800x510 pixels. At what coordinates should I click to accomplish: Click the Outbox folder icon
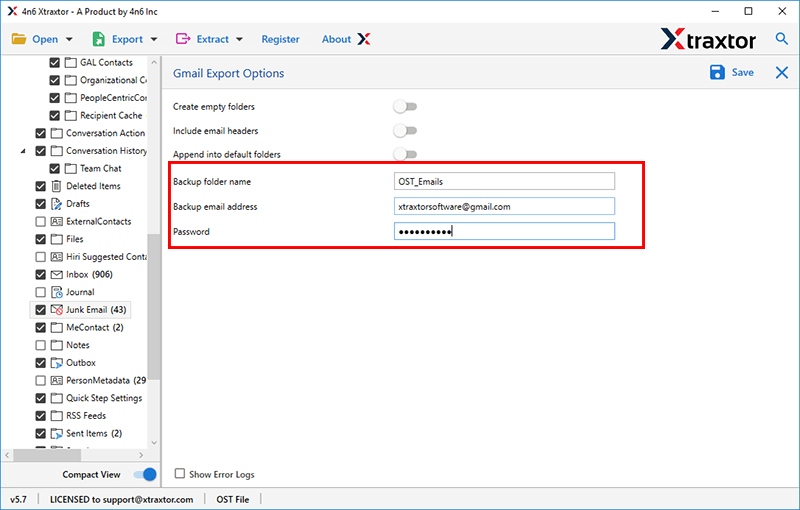[x=57, y=363]
